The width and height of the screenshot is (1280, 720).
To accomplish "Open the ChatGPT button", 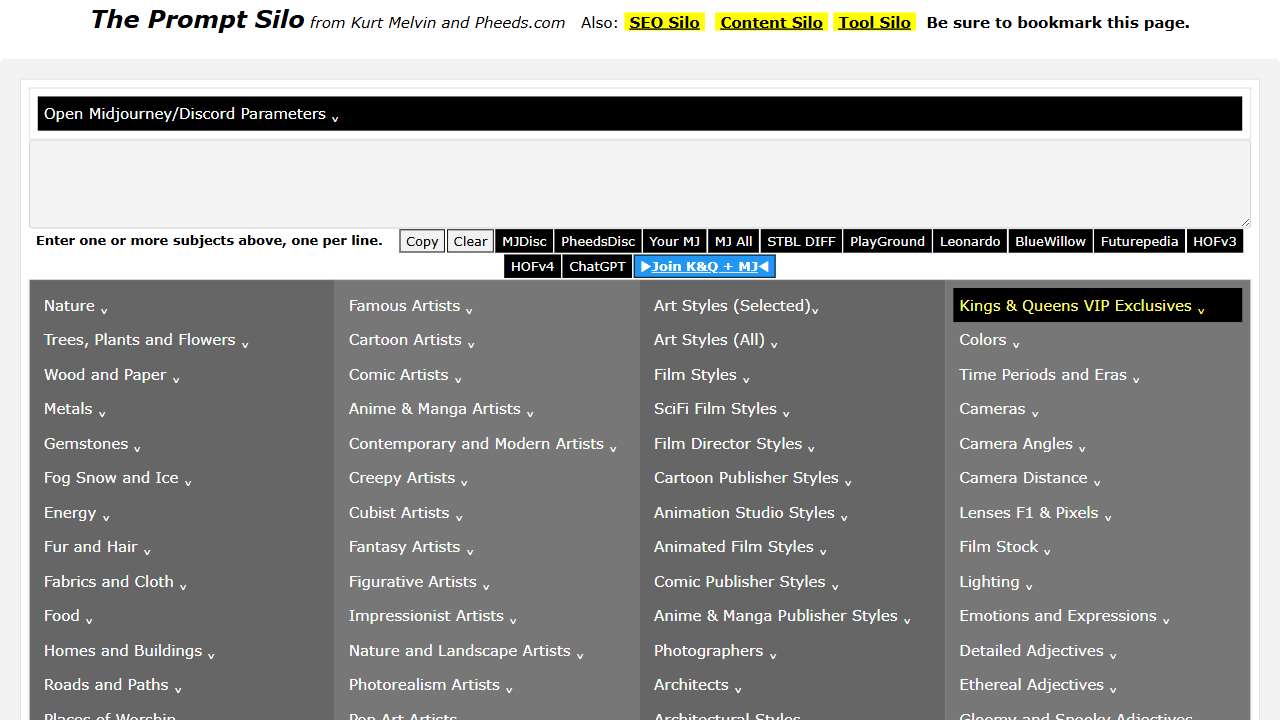I will [597, 266].
